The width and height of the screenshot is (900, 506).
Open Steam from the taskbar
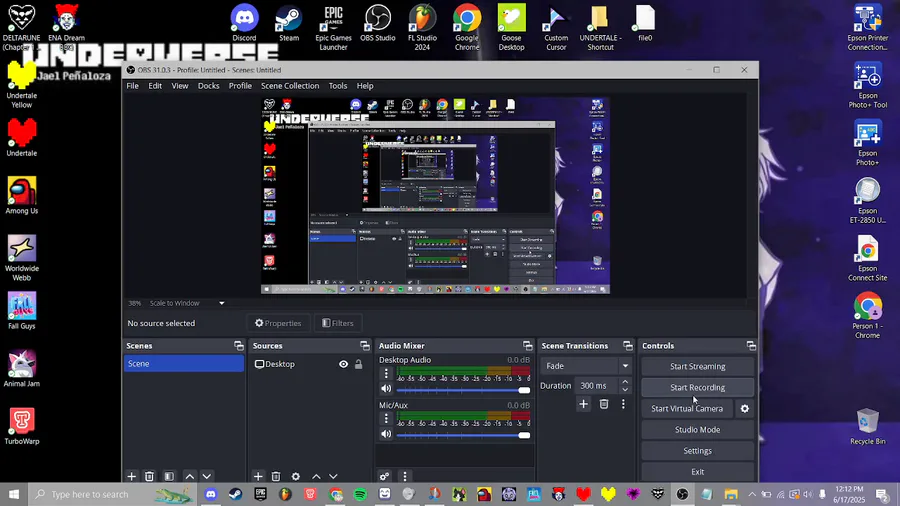coord(235,494)
